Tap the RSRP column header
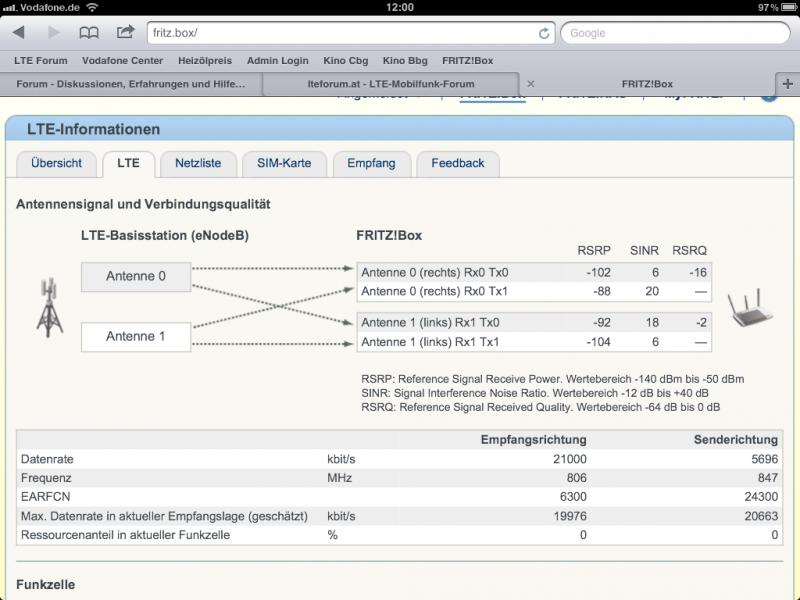This screenshot has height=600, width=800. click(x=594, y=251)
